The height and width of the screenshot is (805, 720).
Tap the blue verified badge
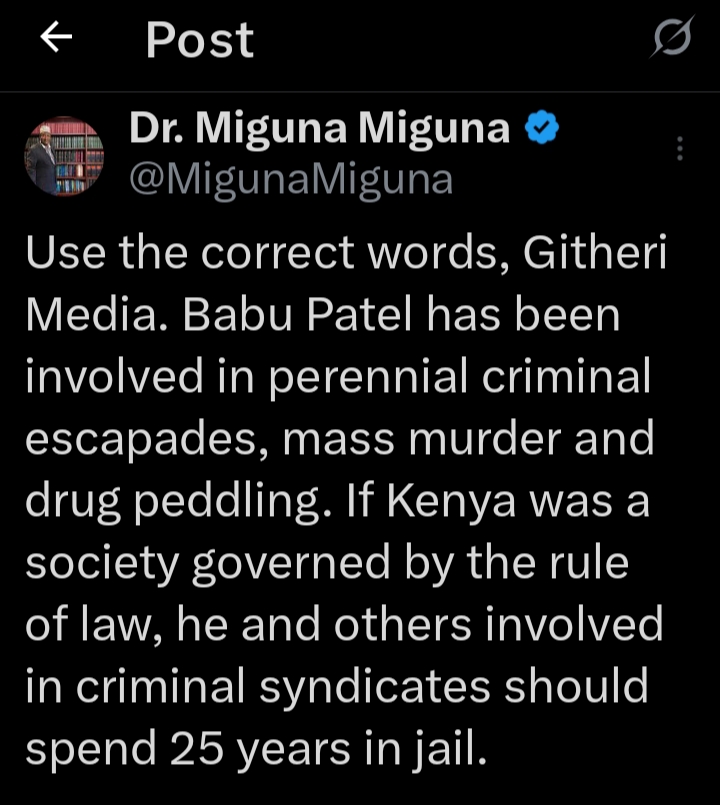[x=541, y=130]
